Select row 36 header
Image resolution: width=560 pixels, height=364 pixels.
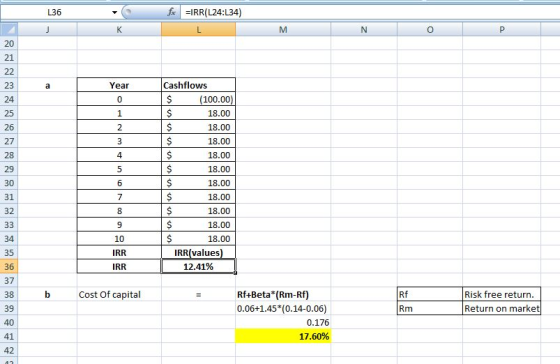(x=9, y=266)
